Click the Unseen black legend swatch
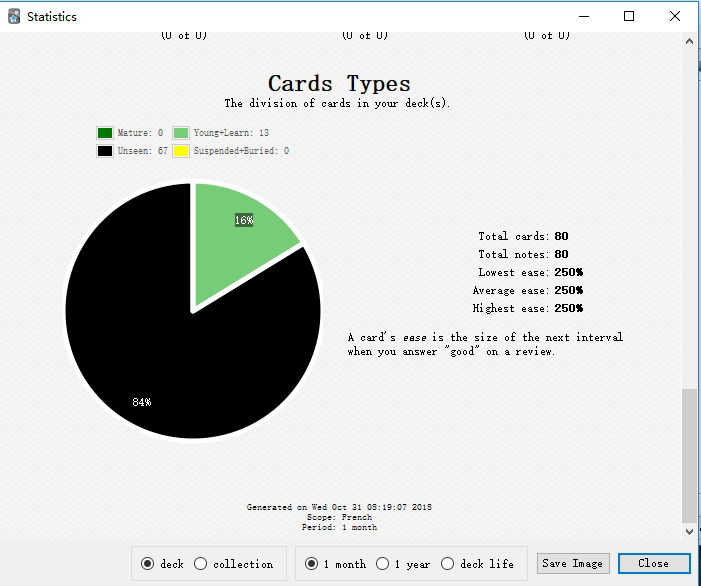The width and height of the screenshot is (701, 586). [x=105, y=151]
